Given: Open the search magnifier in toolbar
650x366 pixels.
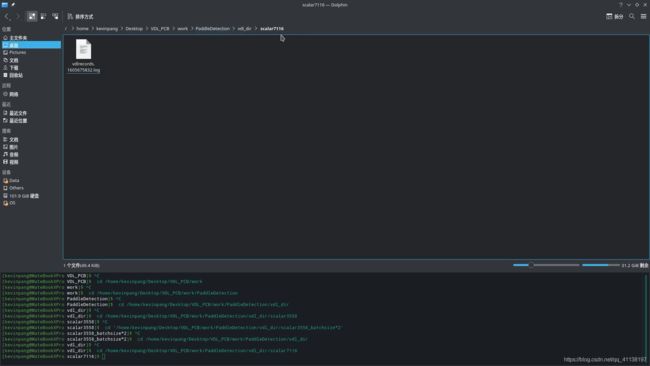Looking at the screenshot, I should point(632,17).
